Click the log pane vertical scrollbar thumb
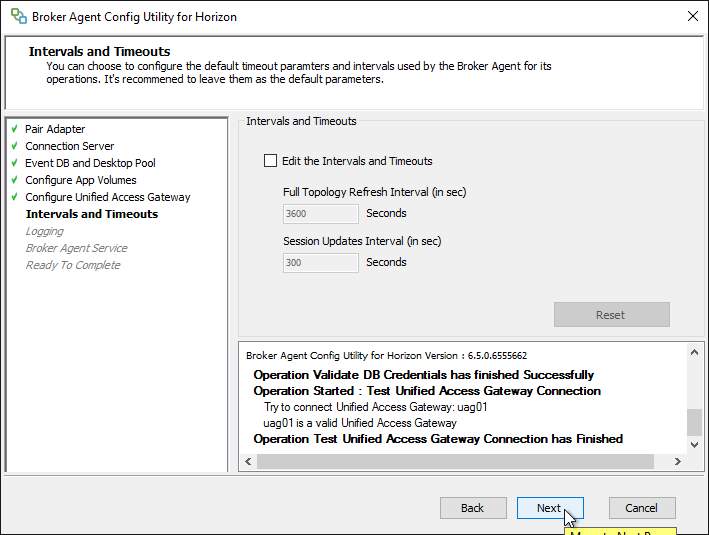Image resolution: width=709 pixels, height=535 pixels. pos(695,422)
